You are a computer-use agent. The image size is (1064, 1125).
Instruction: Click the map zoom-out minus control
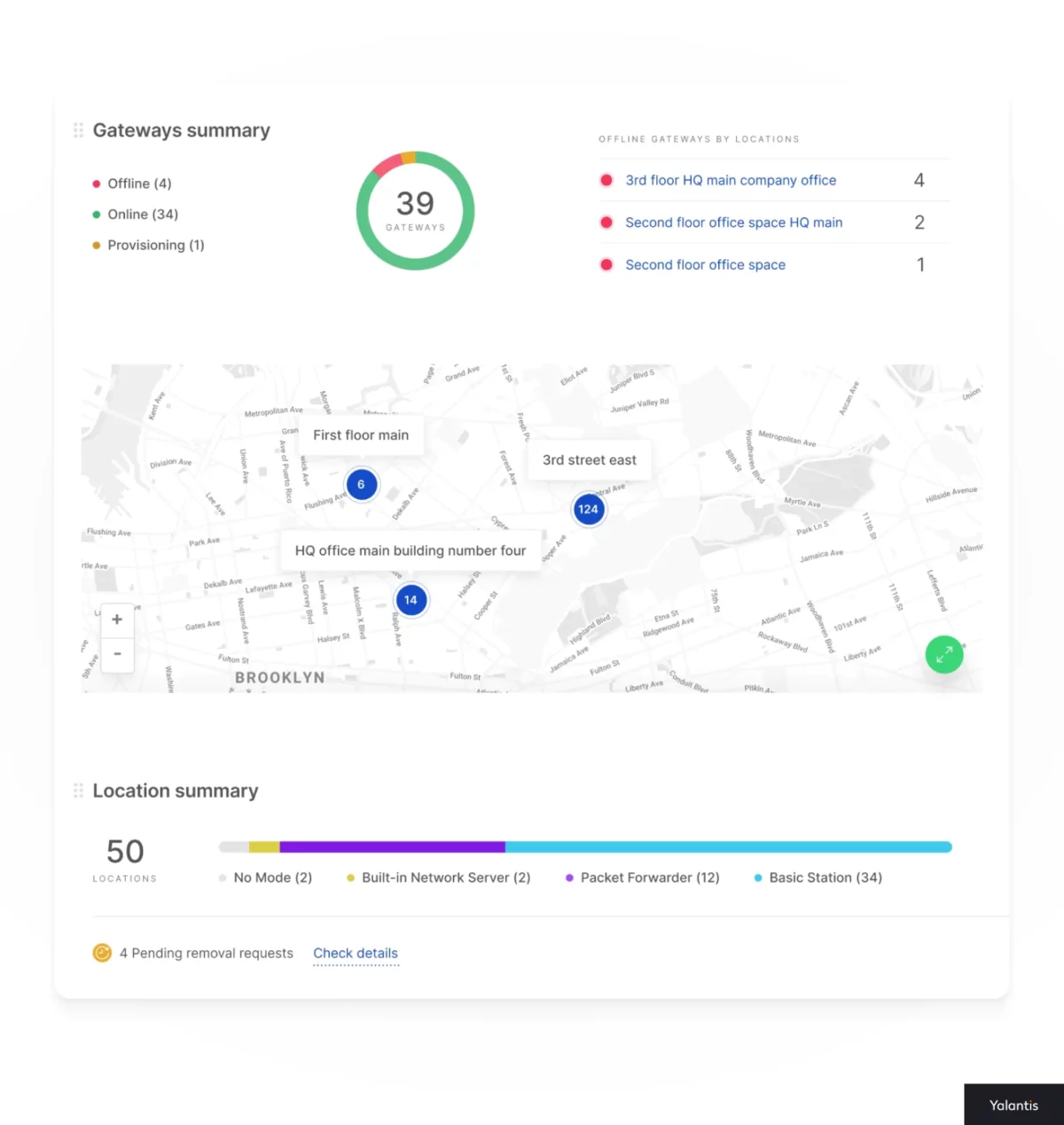(117, 654)
